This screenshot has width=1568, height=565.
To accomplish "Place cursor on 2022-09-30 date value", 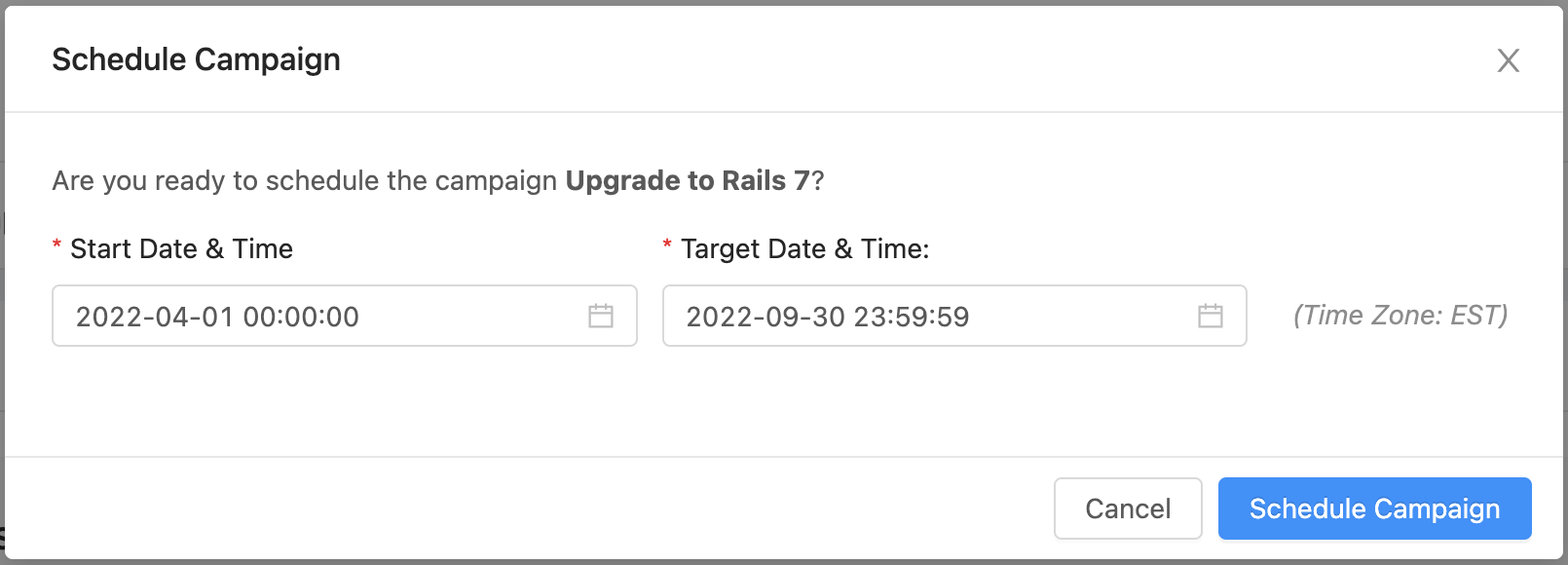I will [x=765, y=317].
